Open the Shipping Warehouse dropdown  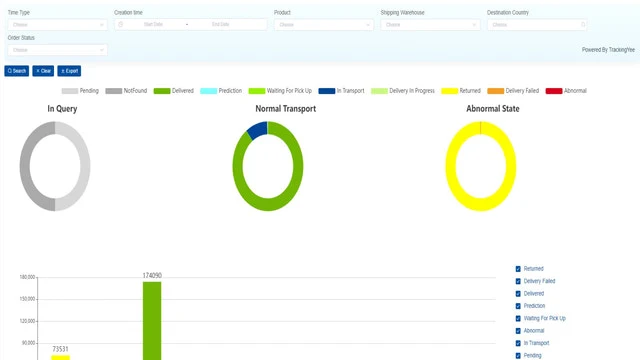430,25
